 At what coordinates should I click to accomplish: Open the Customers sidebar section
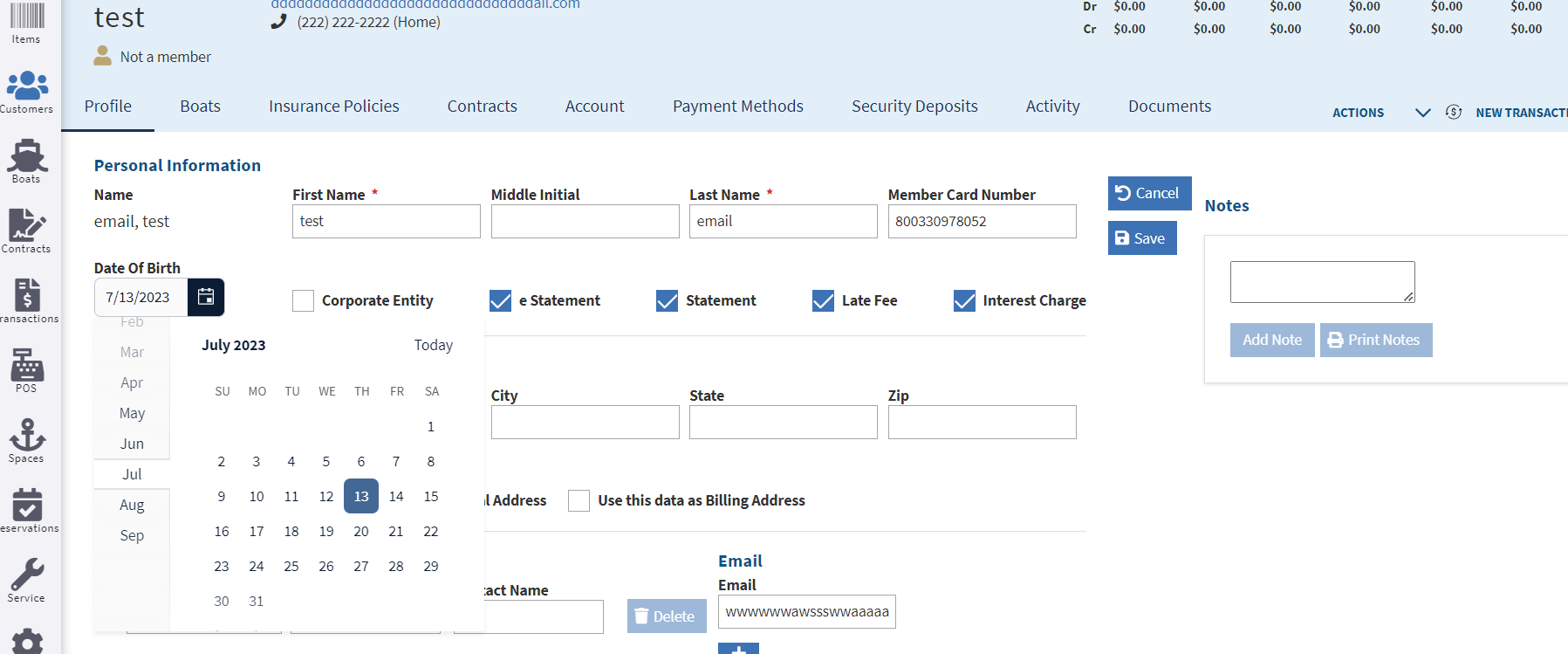coord(27,91)
